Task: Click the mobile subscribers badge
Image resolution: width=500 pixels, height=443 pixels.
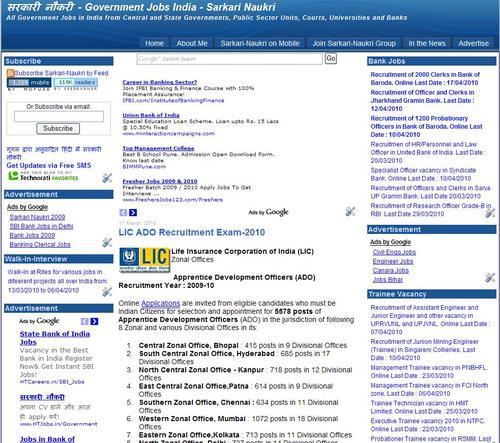Action: click(x=29, y=82)
